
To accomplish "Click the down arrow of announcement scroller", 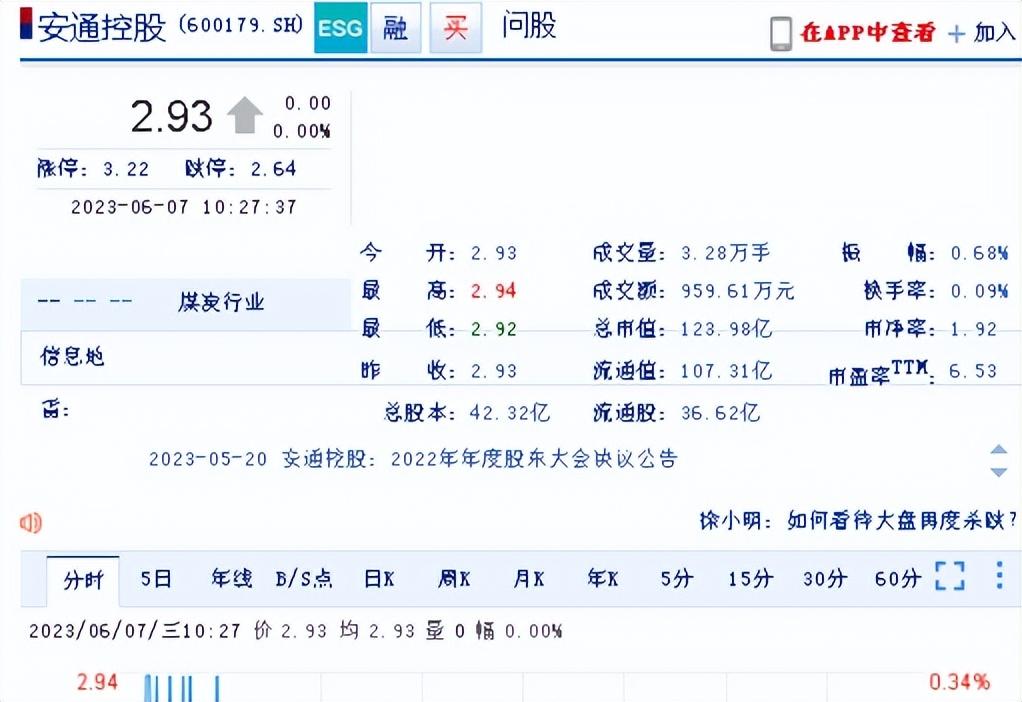I will pos(999,472).
